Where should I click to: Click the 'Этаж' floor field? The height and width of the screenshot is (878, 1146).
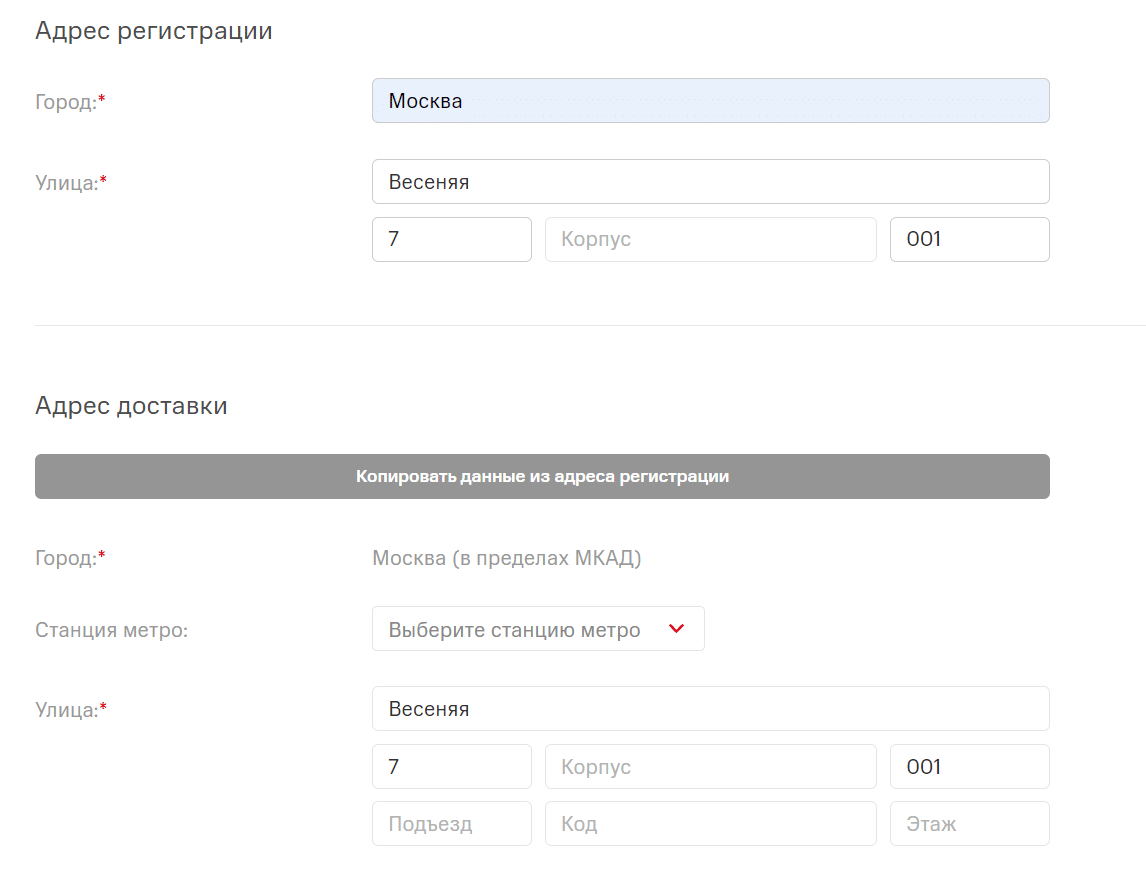[969, 824]
